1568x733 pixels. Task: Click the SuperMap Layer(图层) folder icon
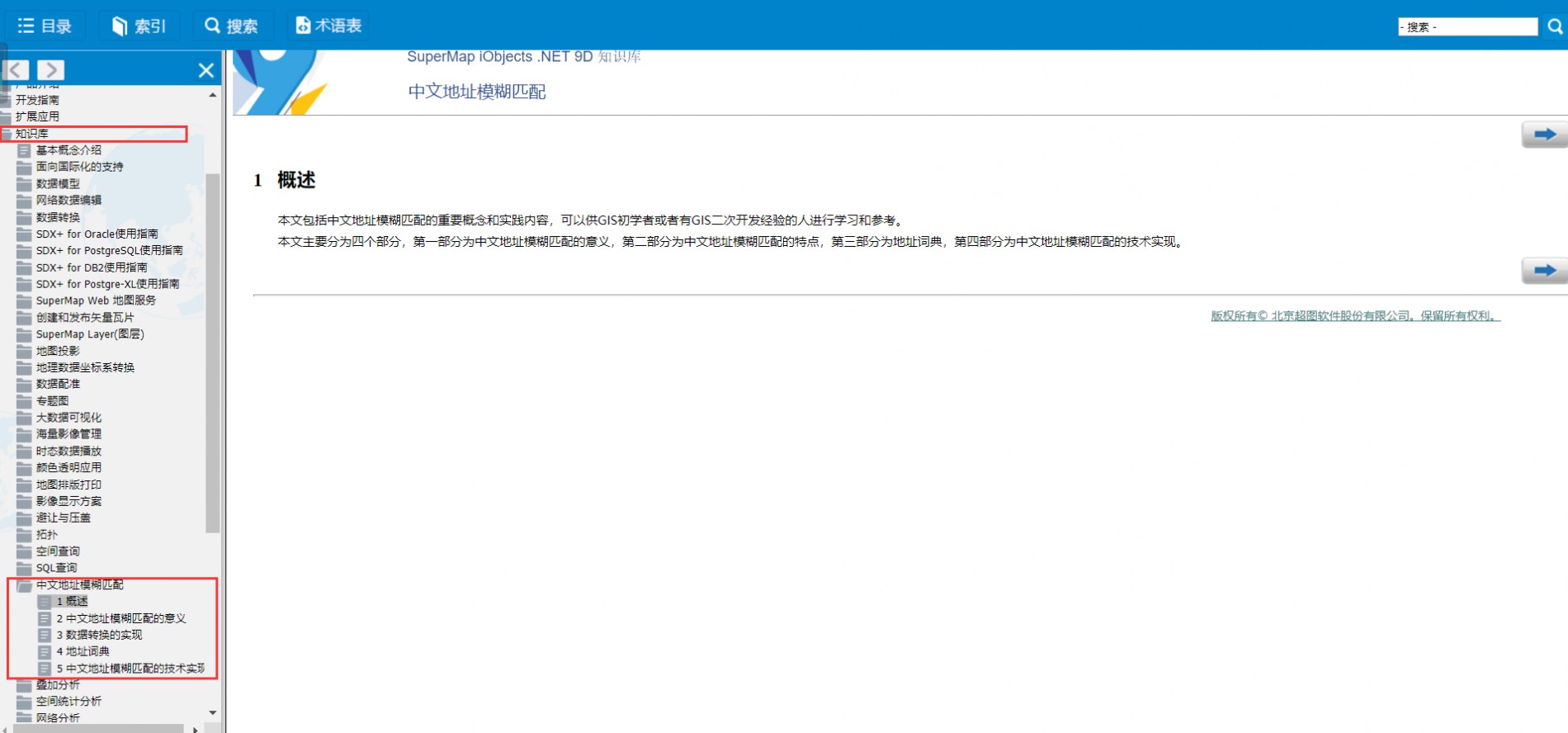tap(24, 334)
